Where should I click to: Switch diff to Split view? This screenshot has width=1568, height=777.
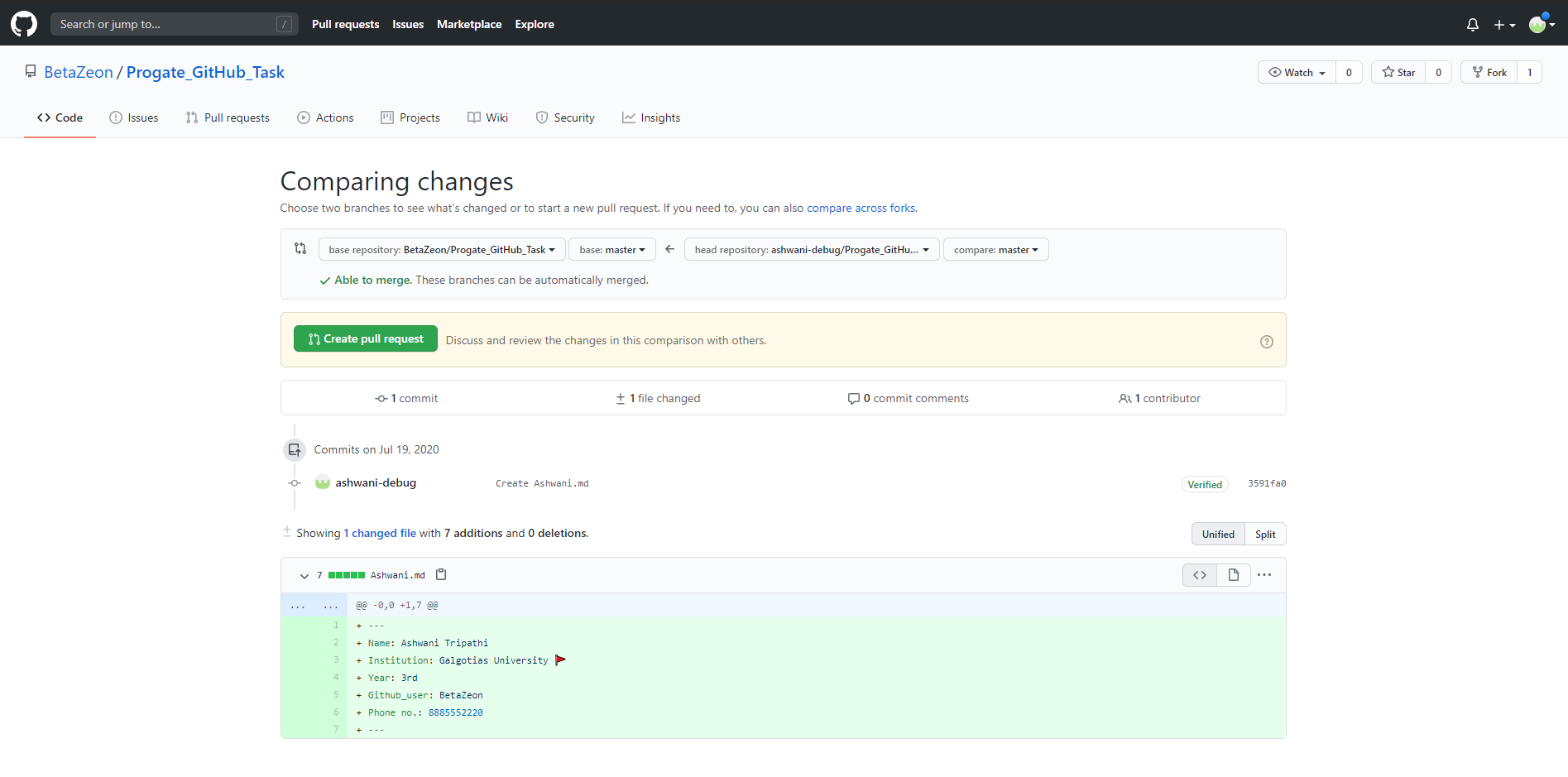[x=1264, y=535]
